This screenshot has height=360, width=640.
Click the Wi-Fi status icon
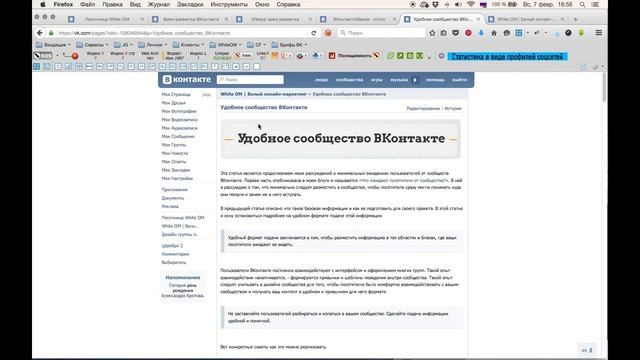[471, 4]
